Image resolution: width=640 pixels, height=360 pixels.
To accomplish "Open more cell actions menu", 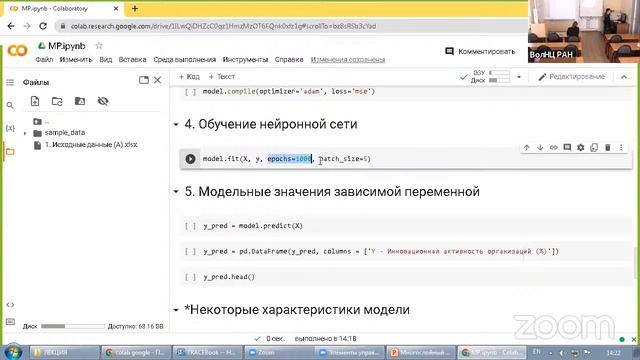I will click(621, 147).
